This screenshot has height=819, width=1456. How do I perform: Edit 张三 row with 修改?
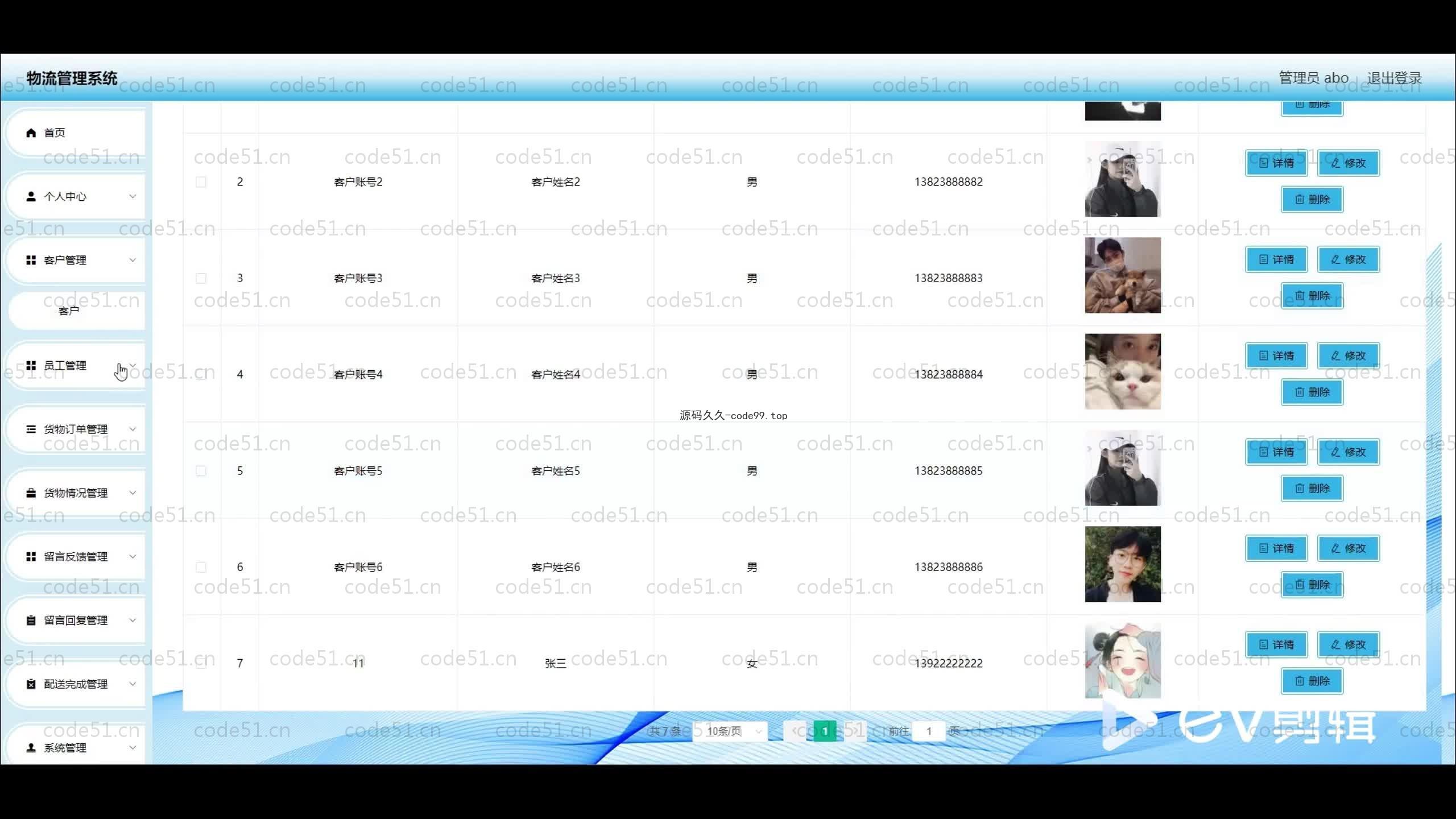click(x=1349, y=645)
